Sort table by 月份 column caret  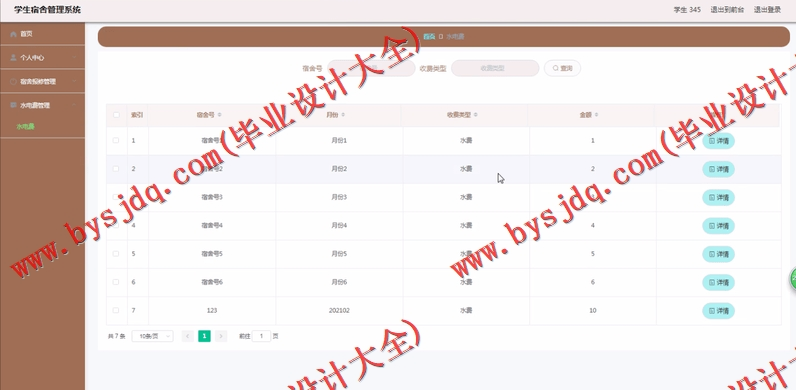point(343,115)
